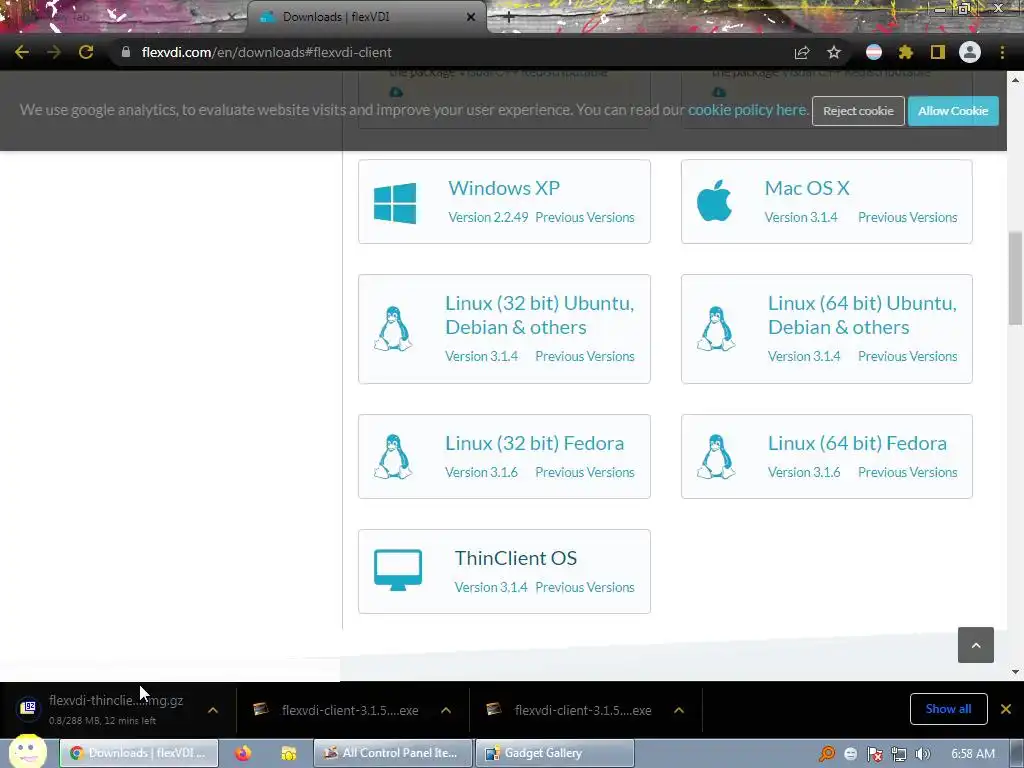Switch to Gadget Gallery taskbar window
This screenshot has width=1024, height=768.
(x=554, y=753)
